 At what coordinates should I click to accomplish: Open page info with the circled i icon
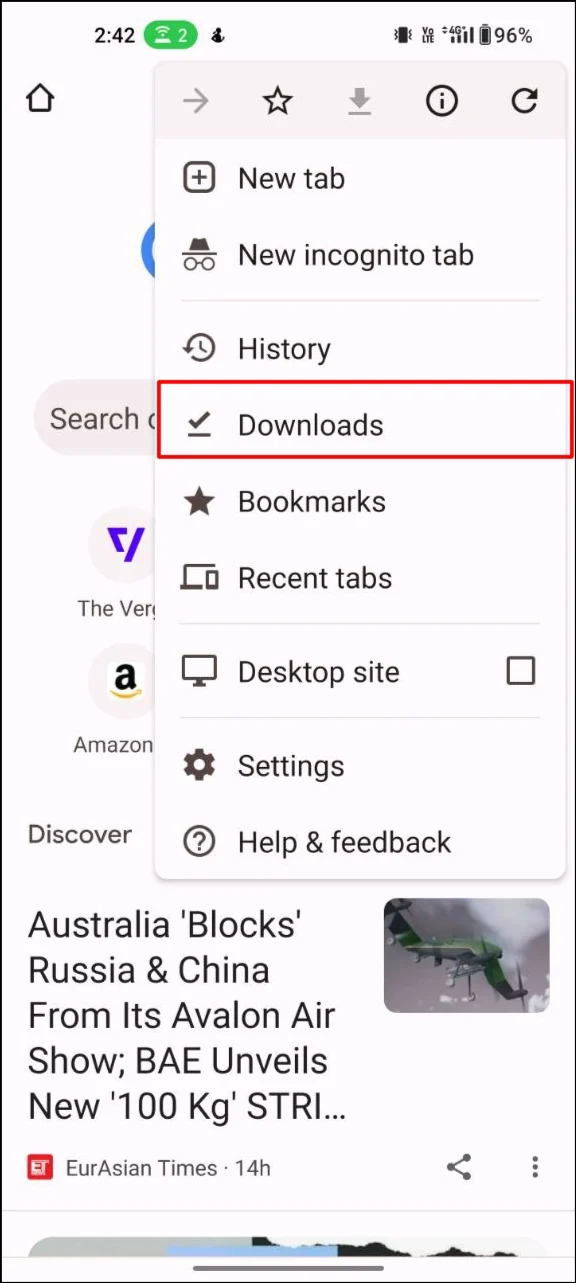pyautogui.click(x=442, y=100)
